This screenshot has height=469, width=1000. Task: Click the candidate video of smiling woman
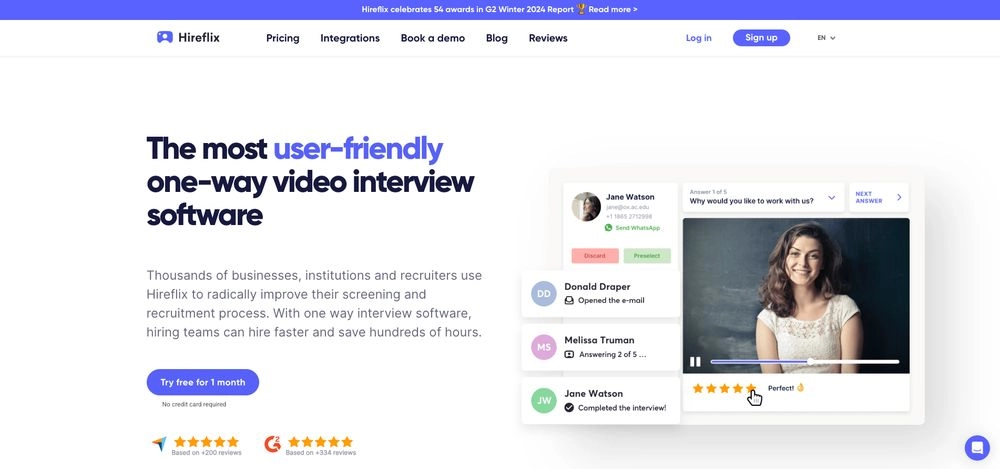pyautogui.click(x=796, y=295)
